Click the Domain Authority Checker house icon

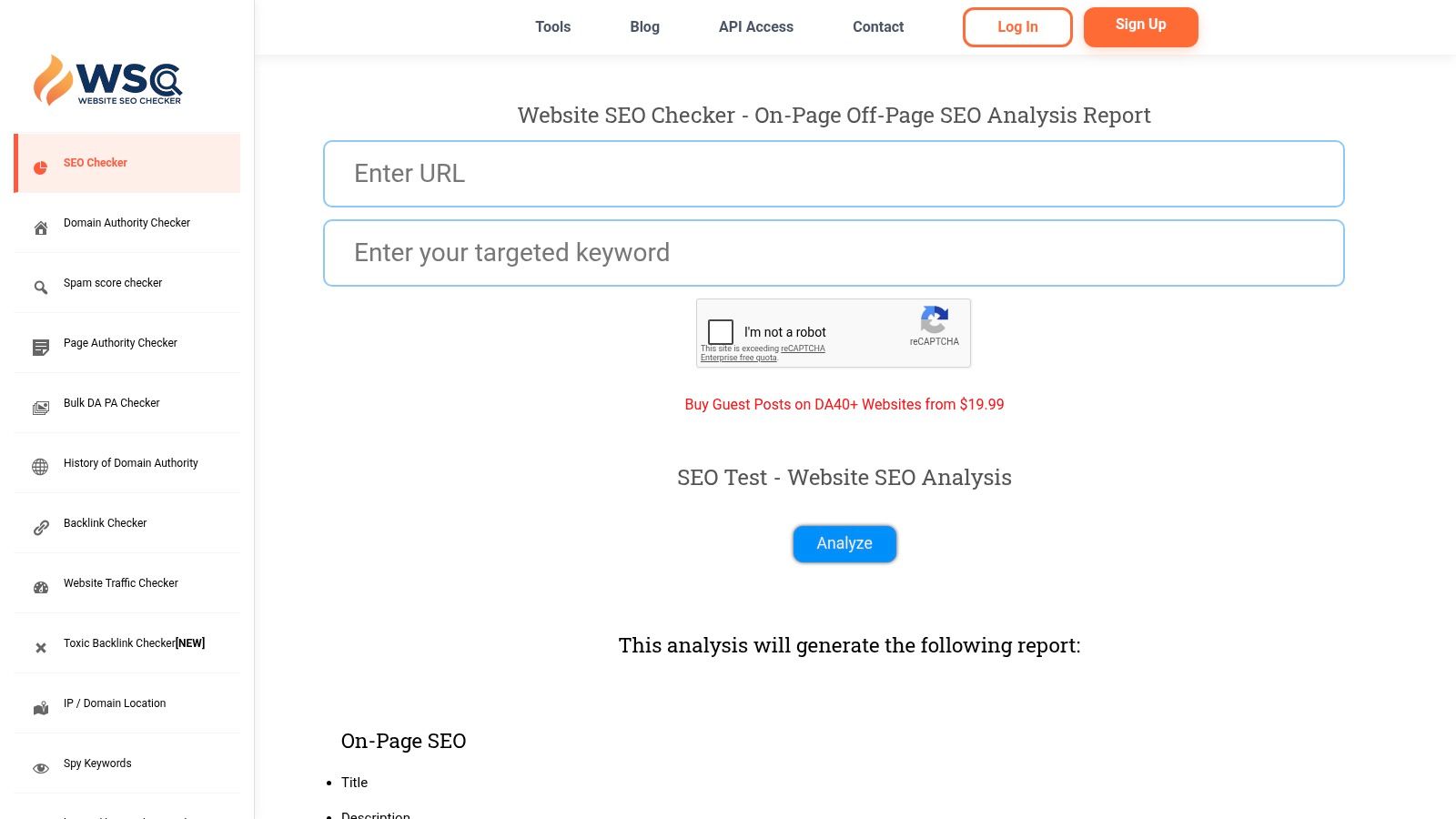click(41, 227)
